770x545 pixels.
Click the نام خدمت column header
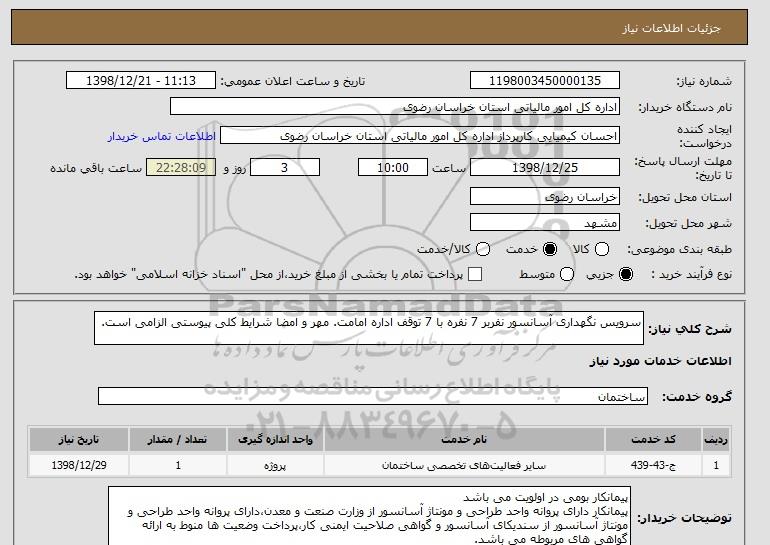(464, 439)
